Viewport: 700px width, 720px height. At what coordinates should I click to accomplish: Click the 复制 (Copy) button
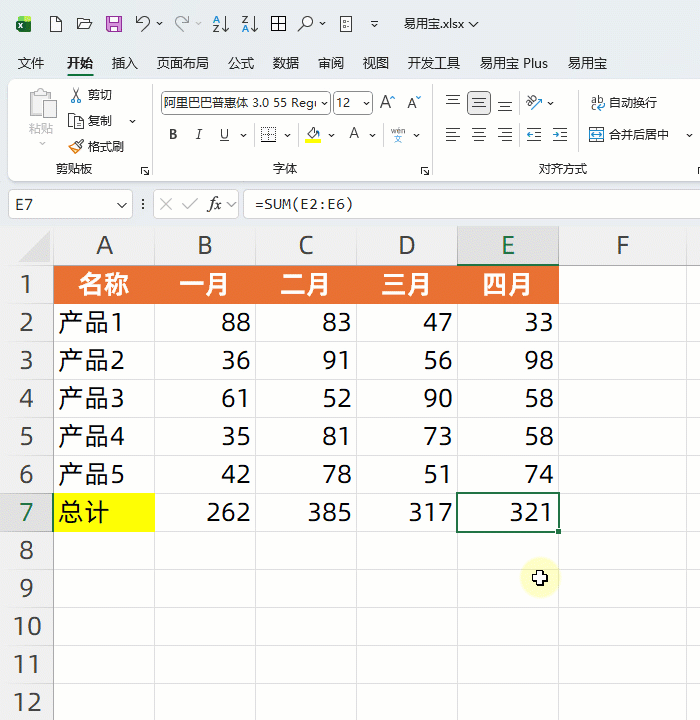[90, 121]
